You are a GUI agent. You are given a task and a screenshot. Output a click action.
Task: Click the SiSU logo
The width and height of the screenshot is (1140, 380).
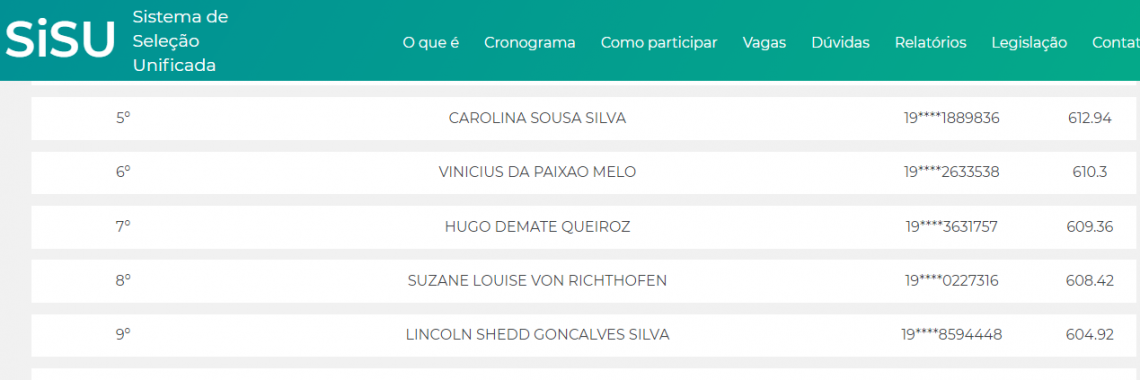(60, 40)
